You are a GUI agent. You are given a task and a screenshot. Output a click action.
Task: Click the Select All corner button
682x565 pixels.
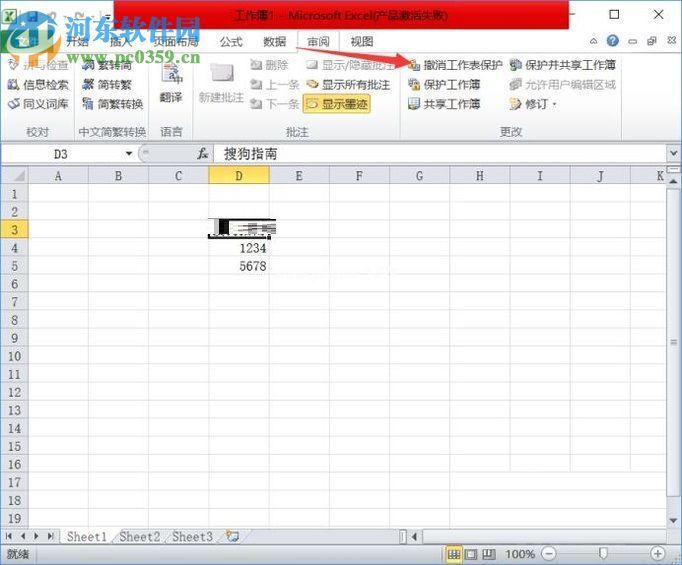tap(15, 176)
